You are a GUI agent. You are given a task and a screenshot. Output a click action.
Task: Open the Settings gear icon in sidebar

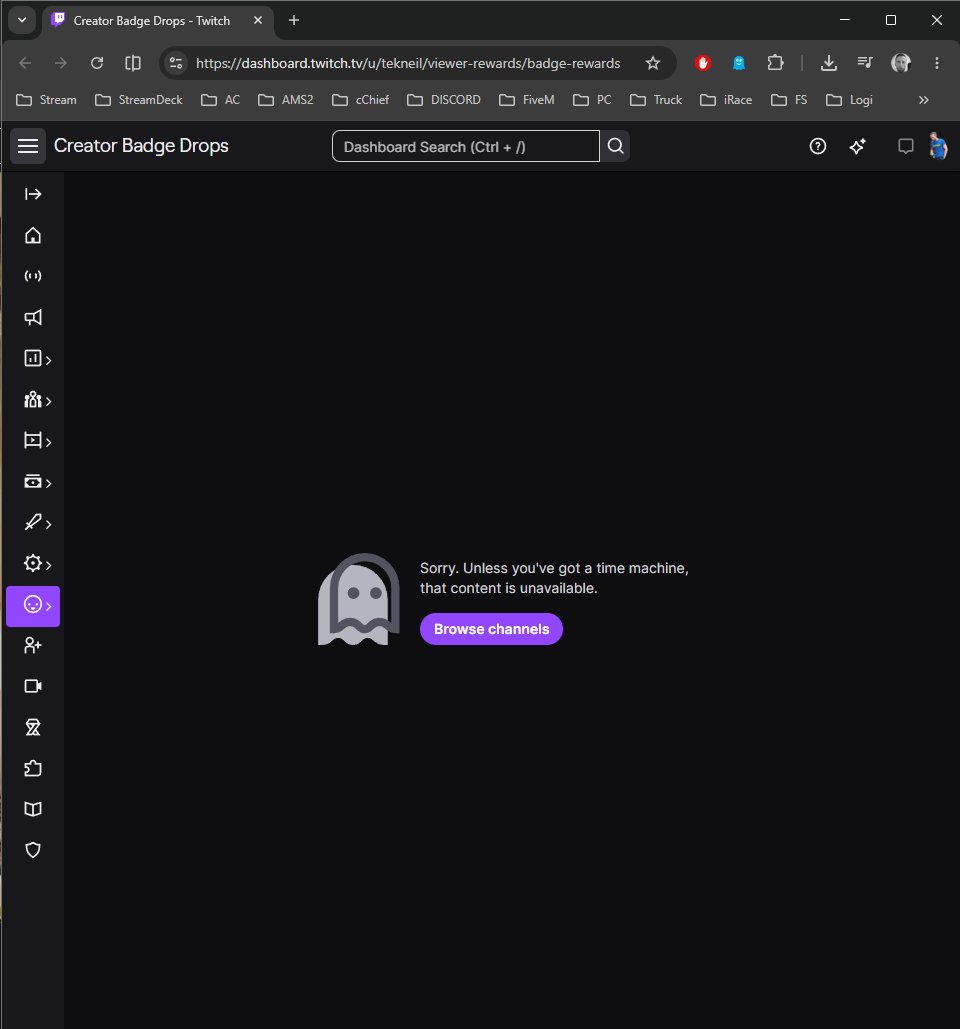32,563
